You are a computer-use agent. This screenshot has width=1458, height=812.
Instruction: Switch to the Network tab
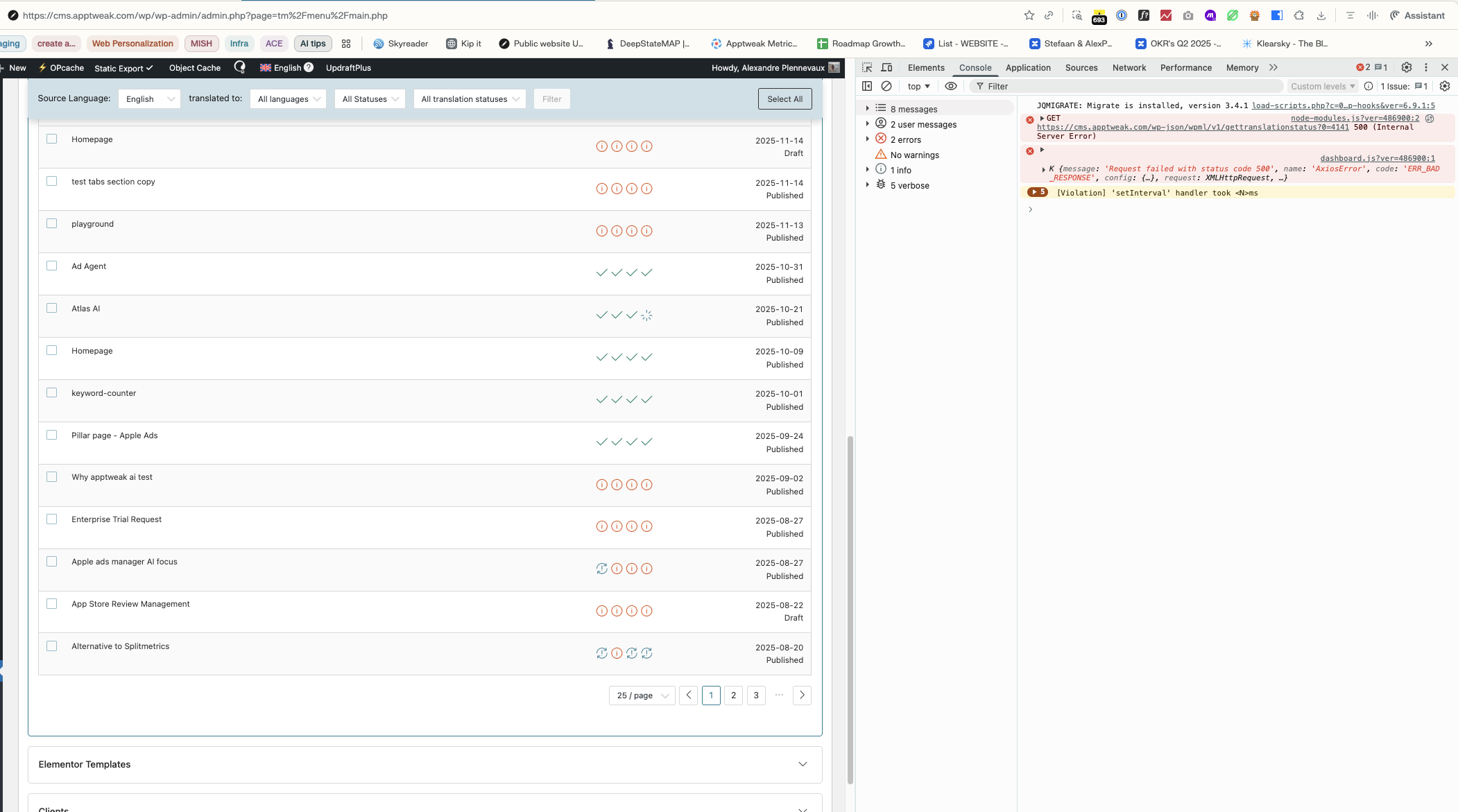[x=1129, y=67]
